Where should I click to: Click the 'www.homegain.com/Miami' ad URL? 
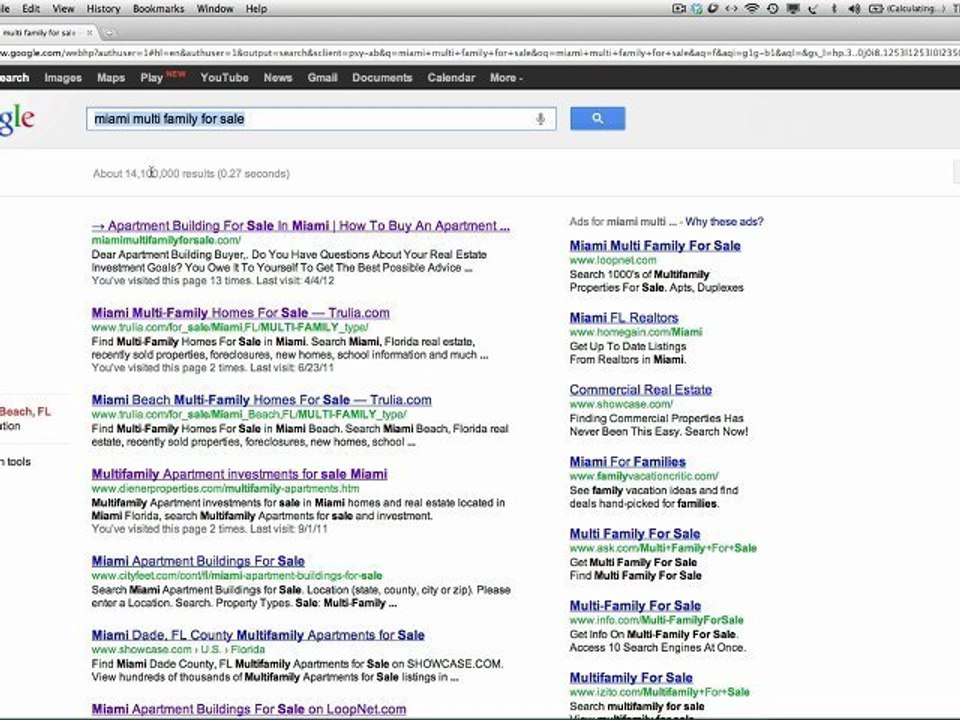pos(636,332)
